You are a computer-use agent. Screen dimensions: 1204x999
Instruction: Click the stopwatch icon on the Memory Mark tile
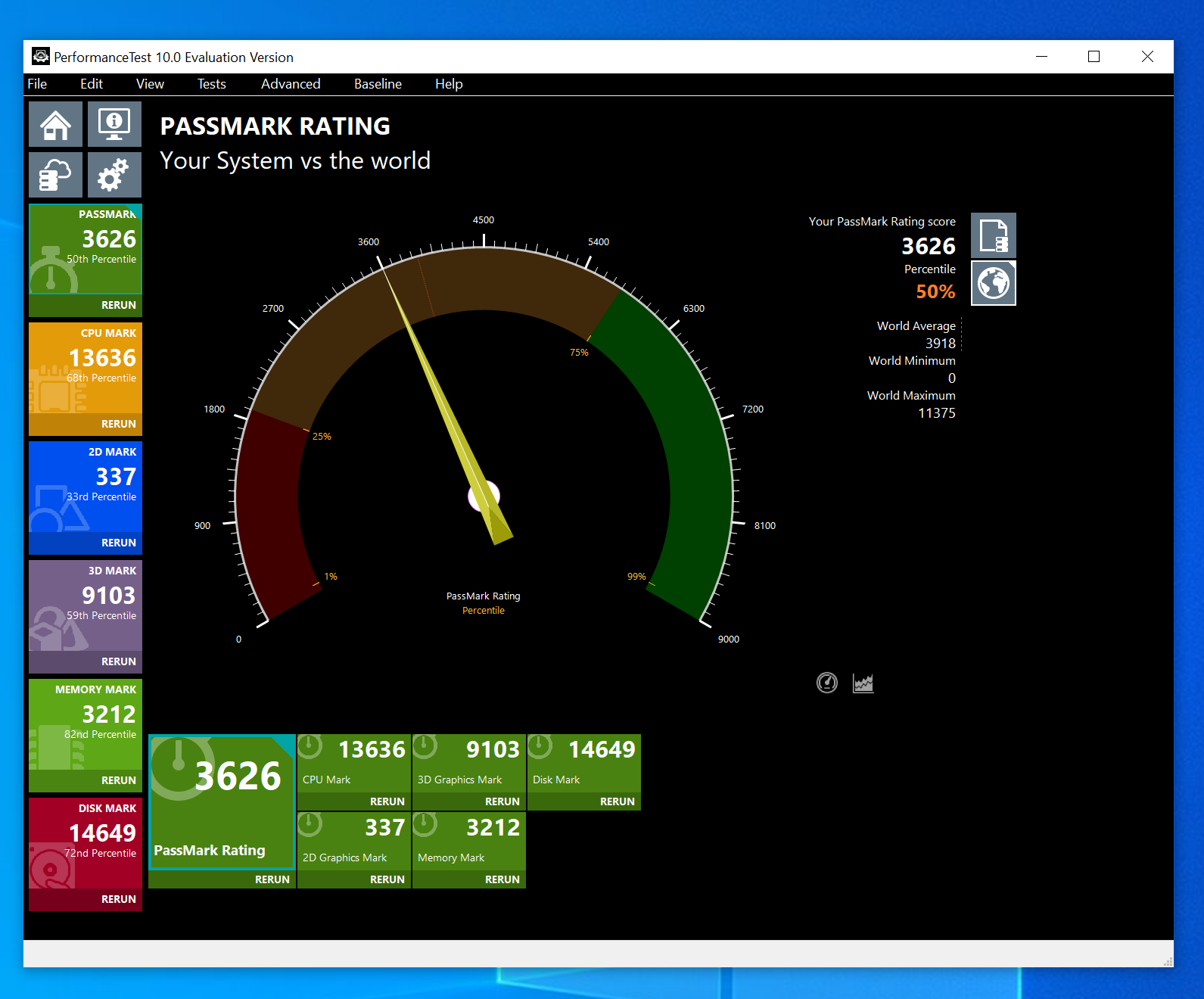425,824
